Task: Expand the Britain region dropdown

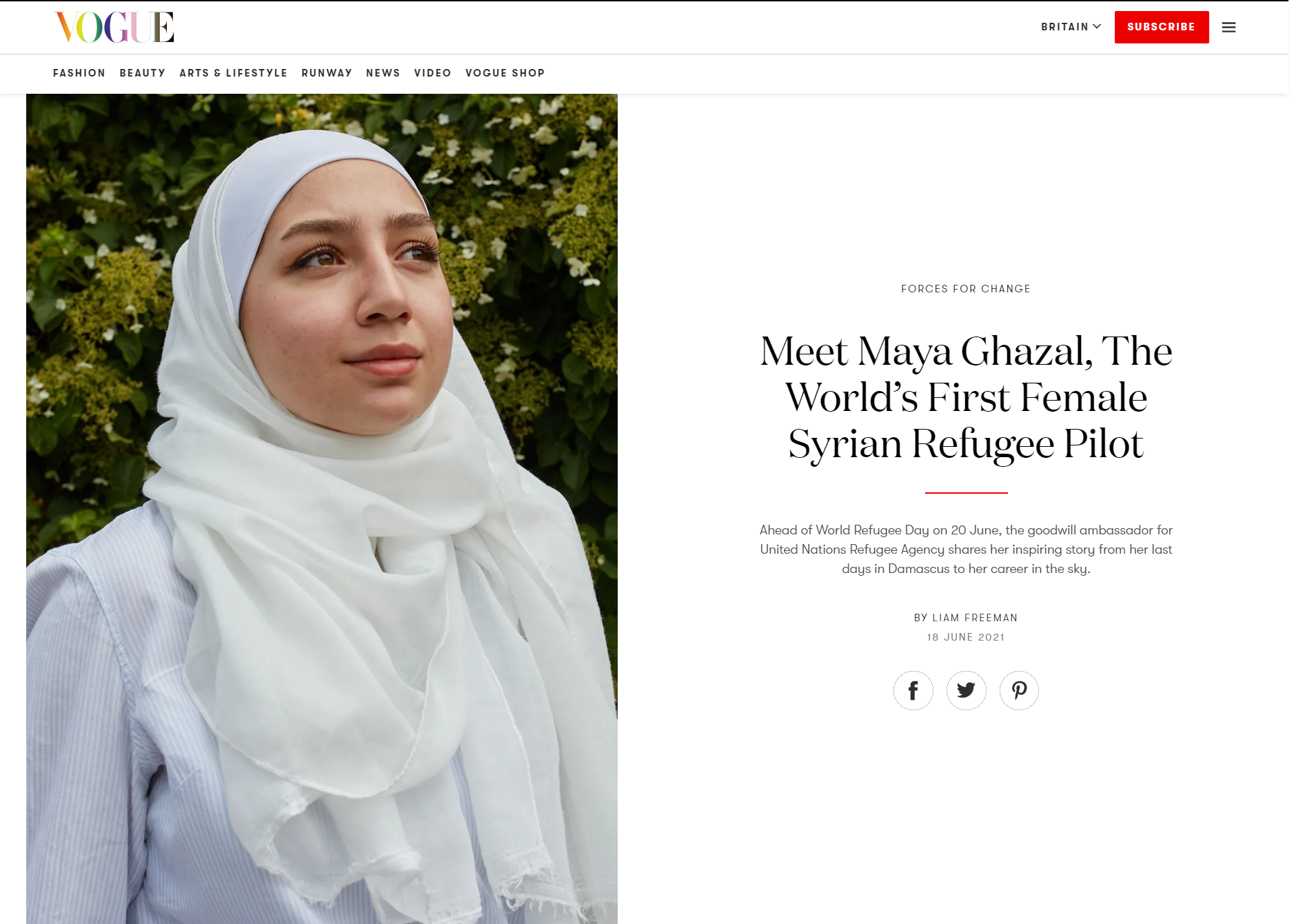Action: click(x=1071, y=27)
